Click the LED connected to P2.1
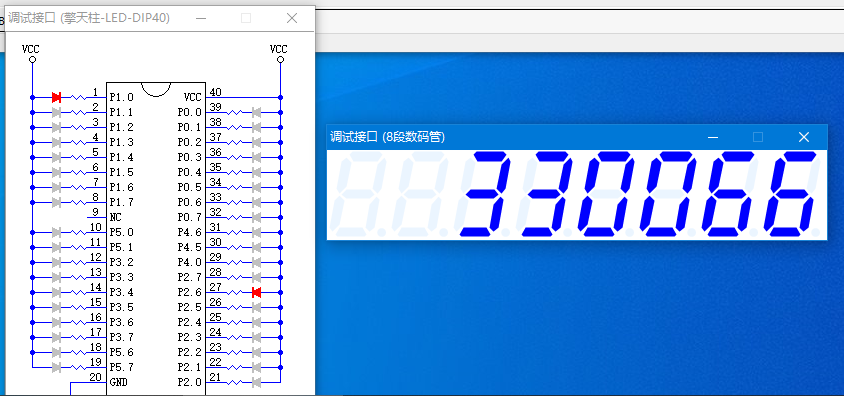 pos(256,368)
